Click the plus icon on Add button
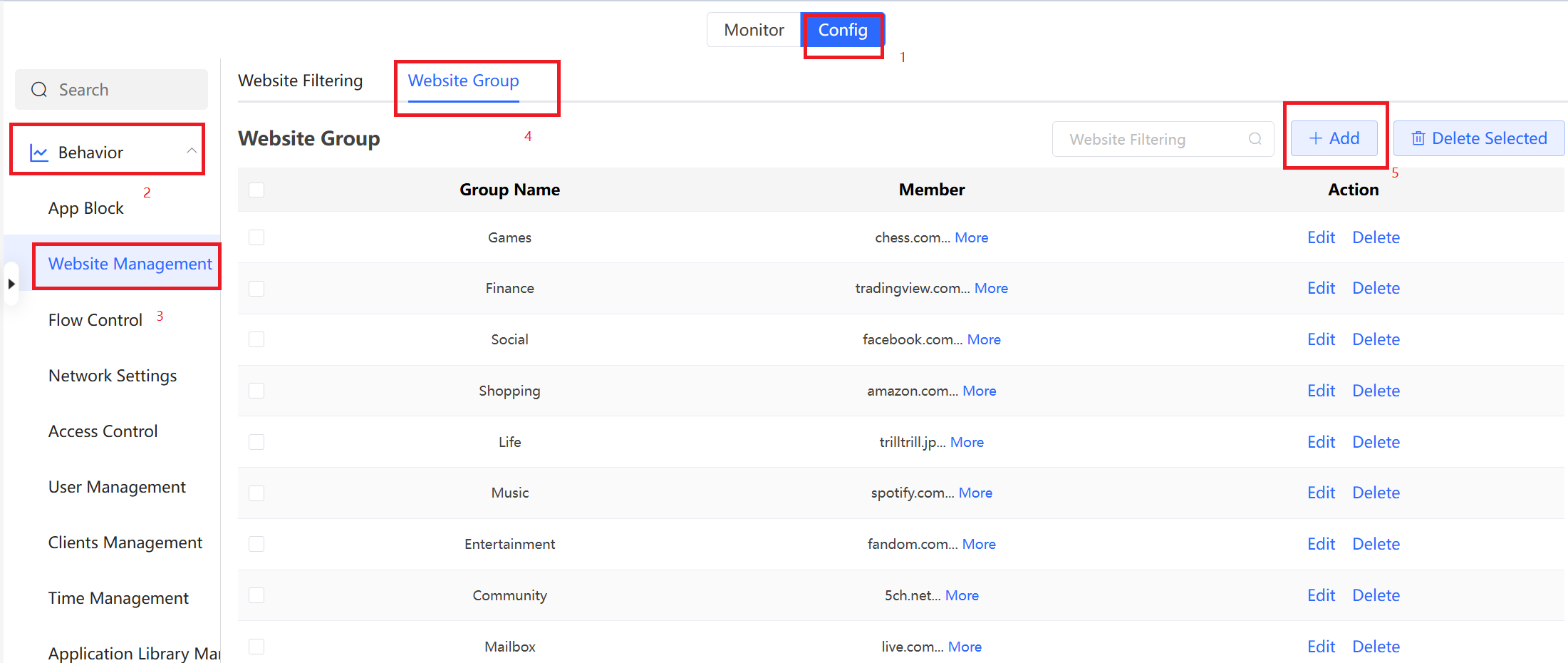 [x=1315, y=139]
